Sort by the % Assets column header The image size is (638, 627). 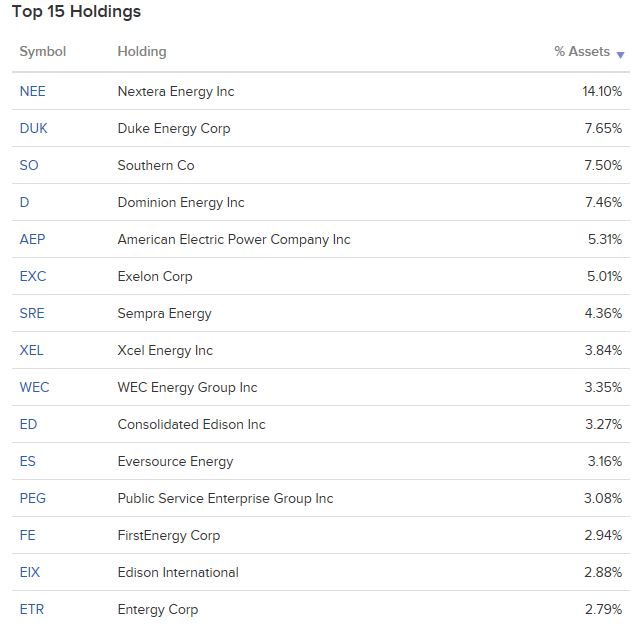point(581,51)
